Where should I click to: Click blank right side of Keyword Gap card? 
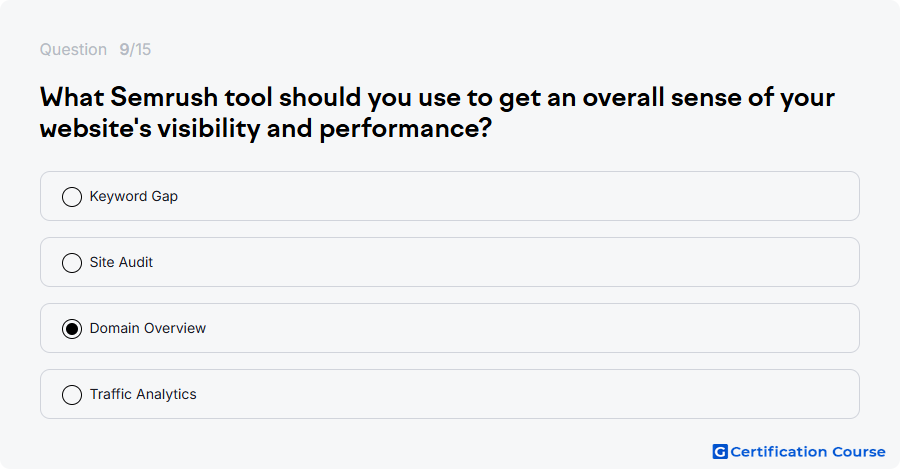click(631, 196)
